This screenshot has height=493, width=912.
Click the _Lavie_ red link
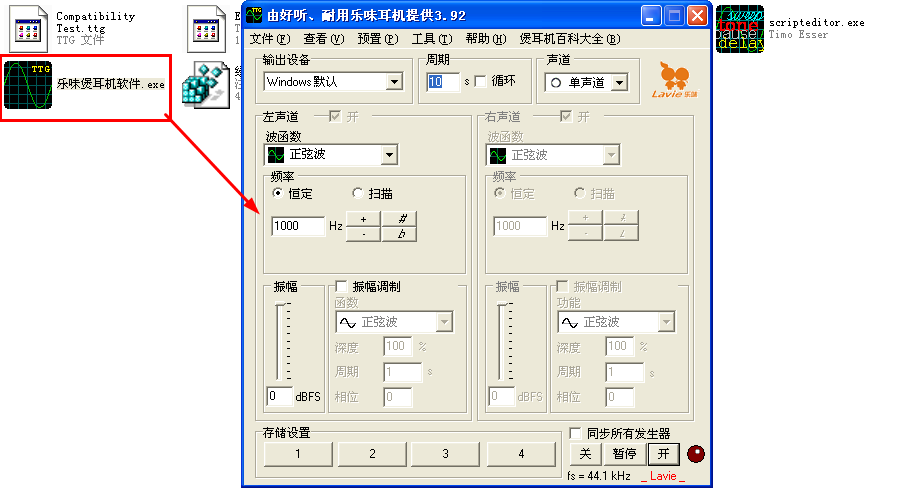click(663, 476)
